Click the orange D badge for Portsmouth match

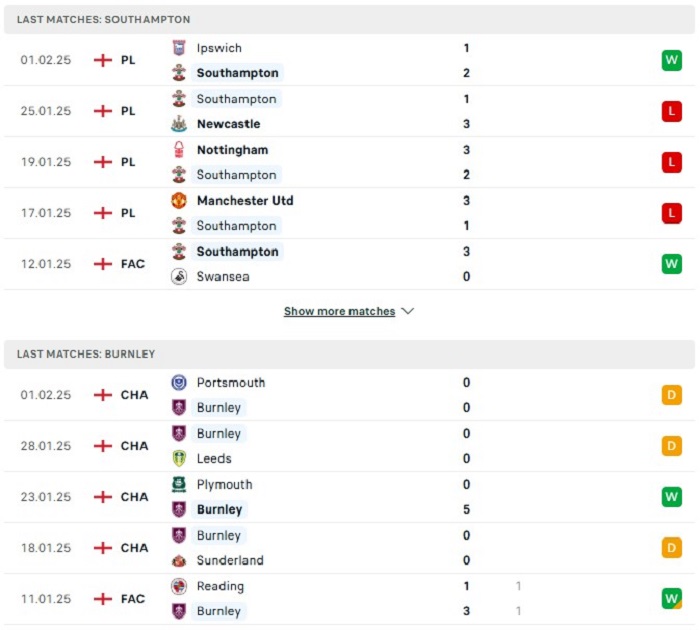[671, 395]
